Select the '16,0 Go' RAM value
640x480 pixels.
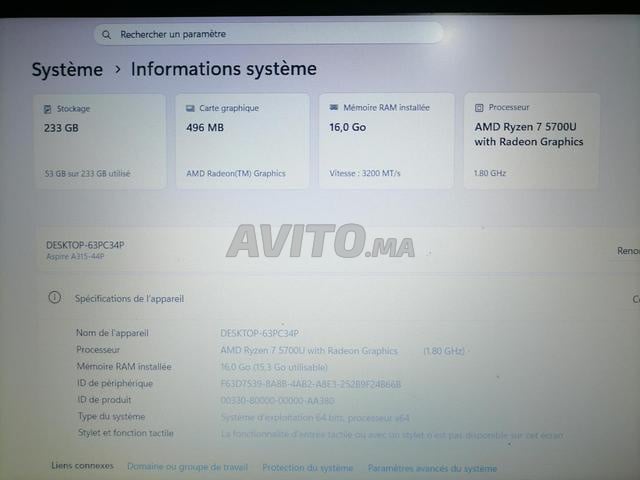tap(348, 127)
